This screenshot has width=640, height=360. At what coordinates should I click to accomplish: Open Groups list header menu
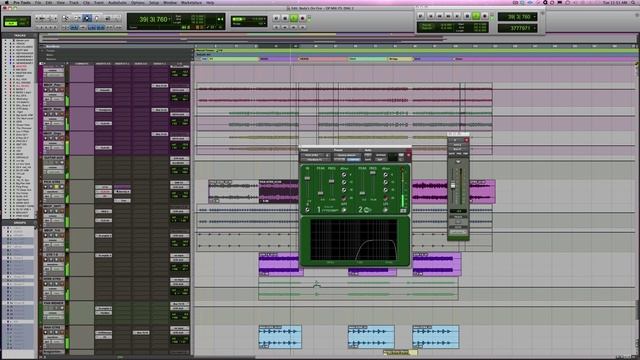[20, 223]
